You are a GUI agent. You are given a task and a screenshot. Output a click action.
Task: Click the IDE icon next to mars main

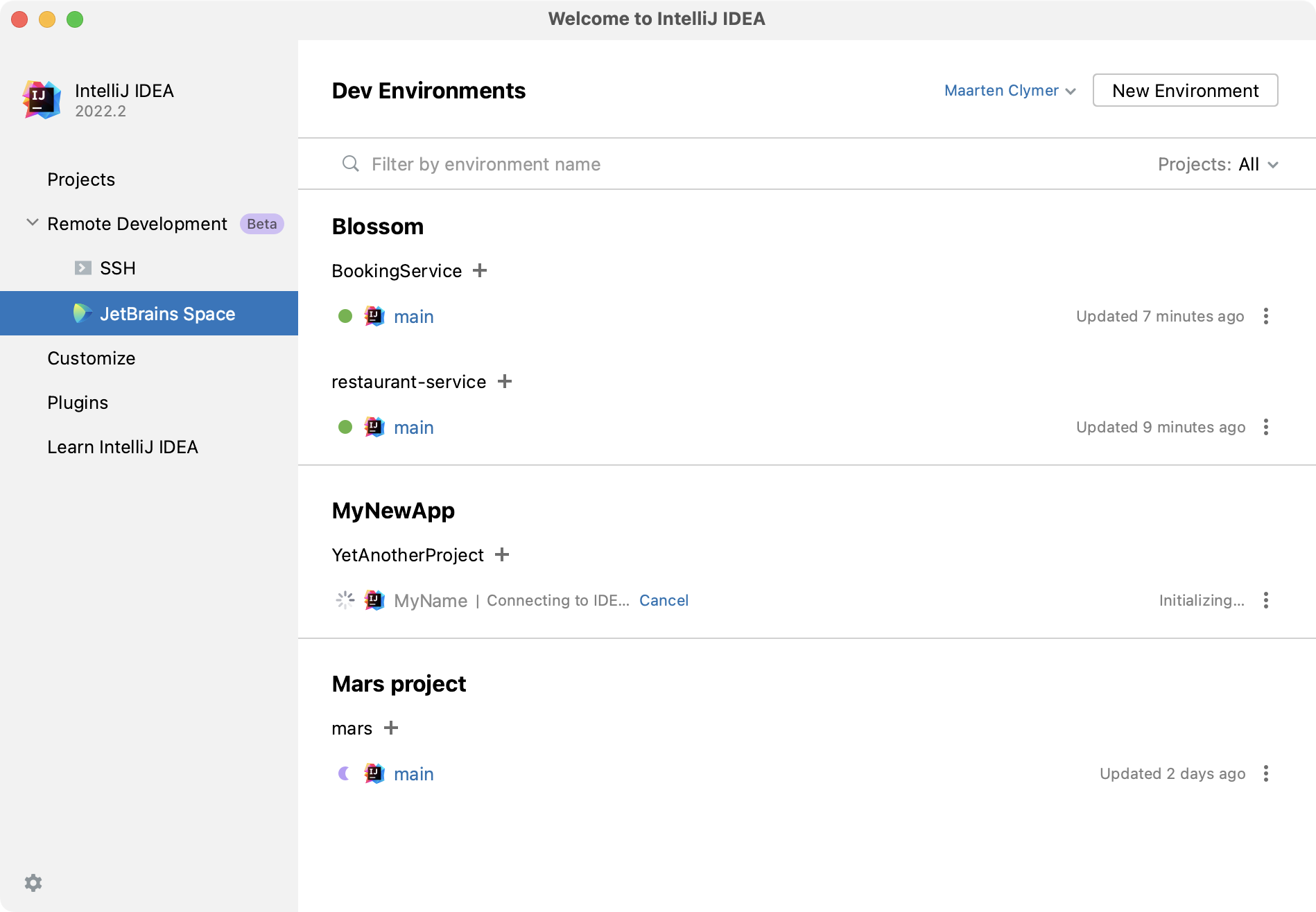tap(374, 773)
